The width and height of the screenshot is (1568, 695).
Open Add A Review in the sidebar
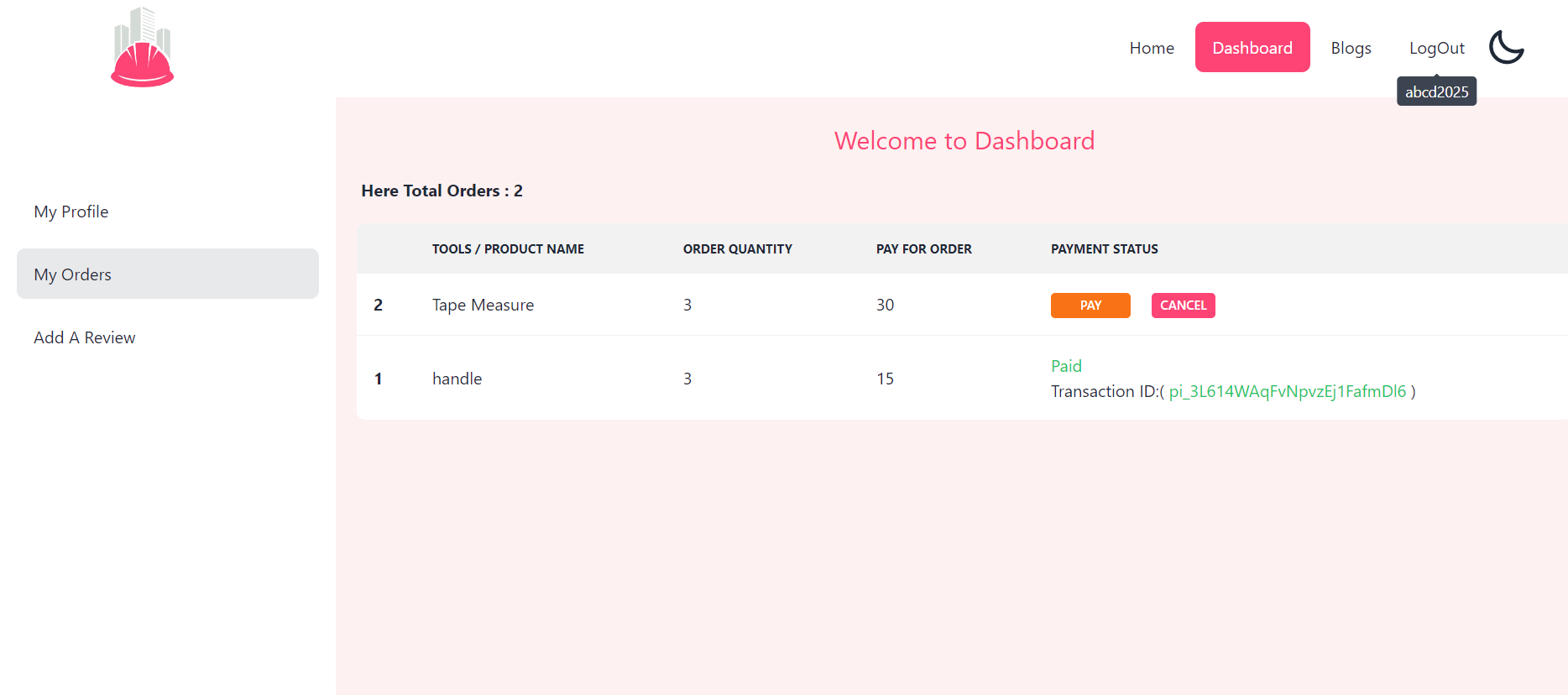coord(168,337)
